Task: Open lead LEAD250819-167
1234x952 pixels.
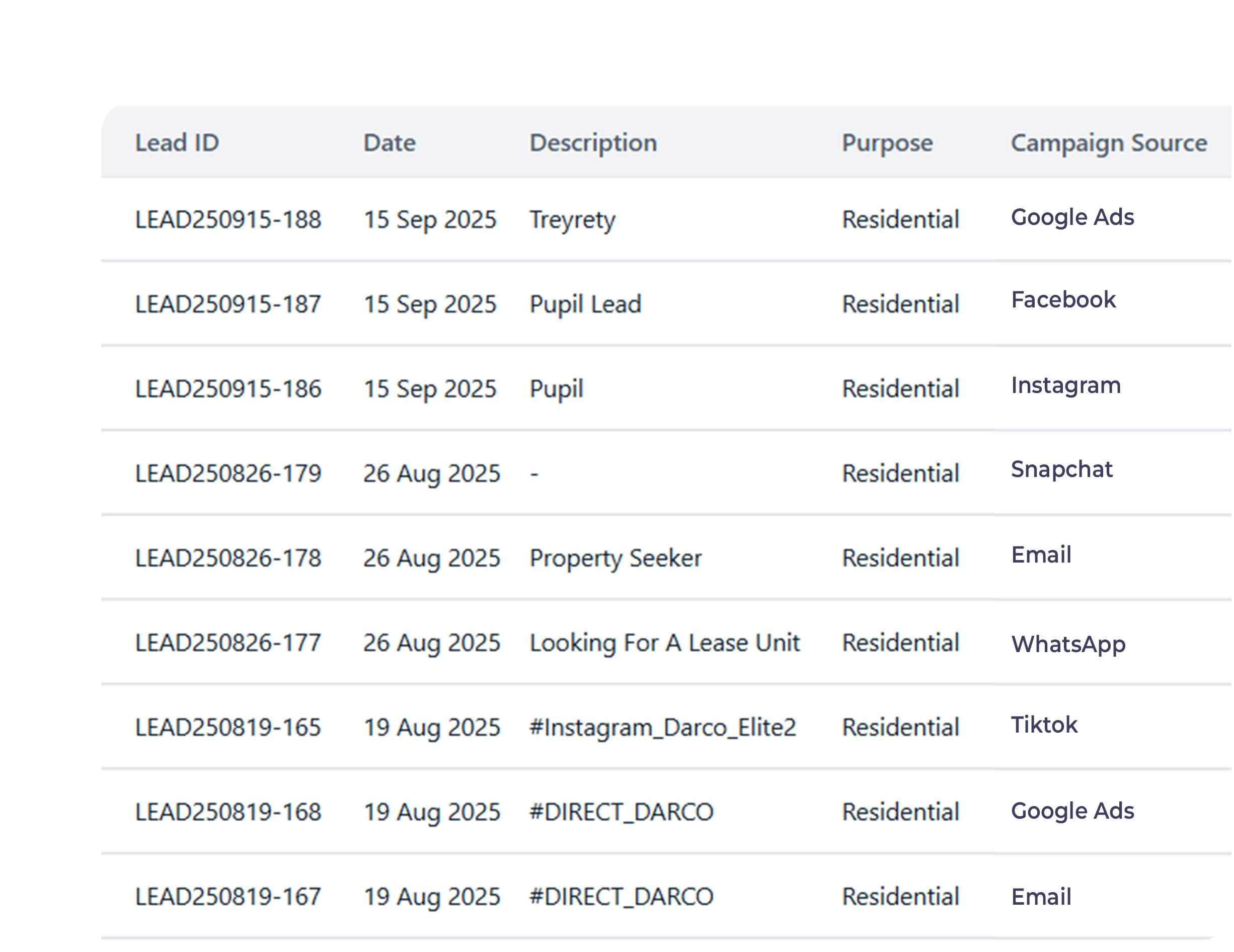Action: tap(227, 897)
